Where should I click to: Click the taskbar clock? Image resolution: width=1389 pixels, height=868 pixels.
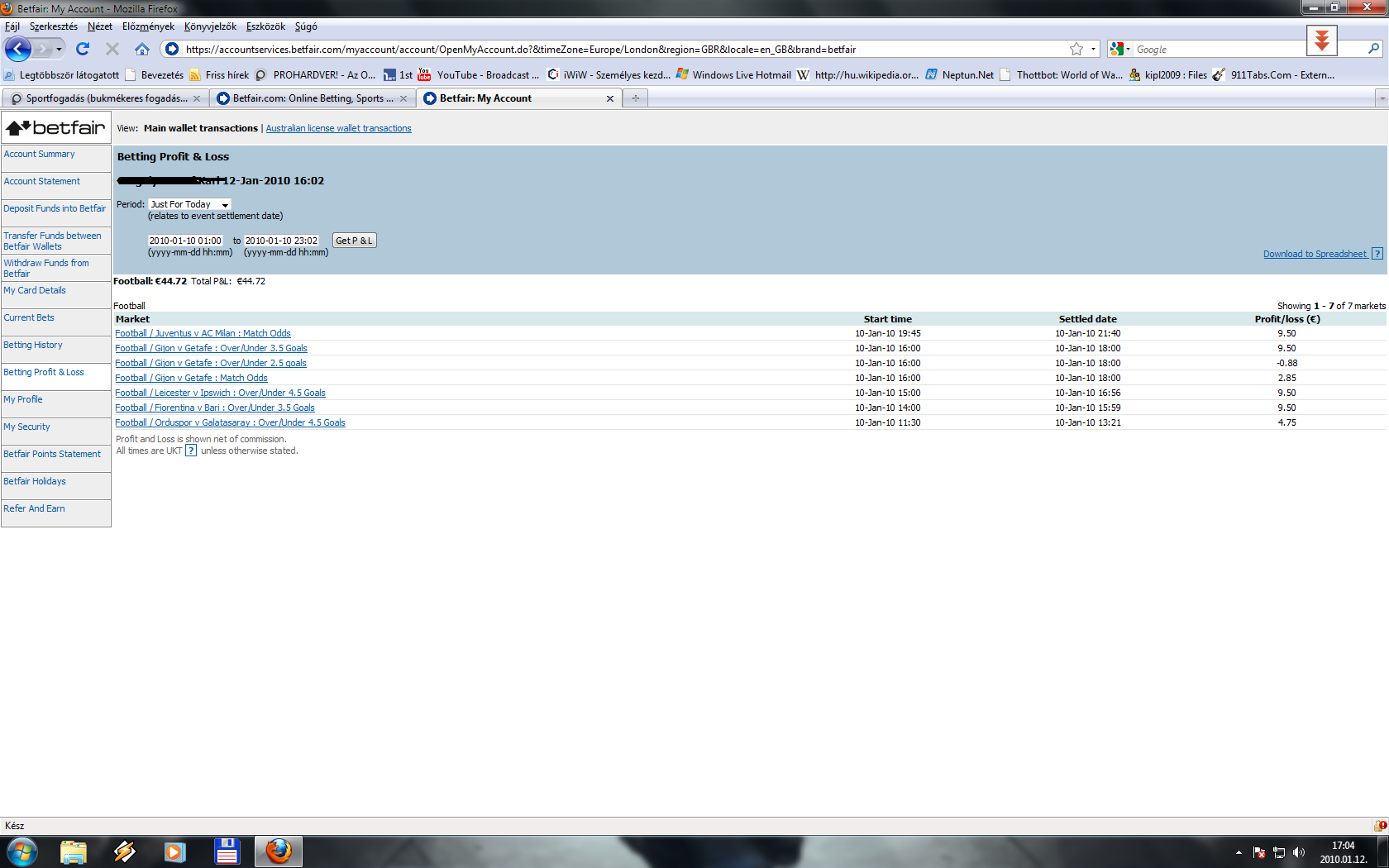pyautogui.click(x=1343, y=852)
